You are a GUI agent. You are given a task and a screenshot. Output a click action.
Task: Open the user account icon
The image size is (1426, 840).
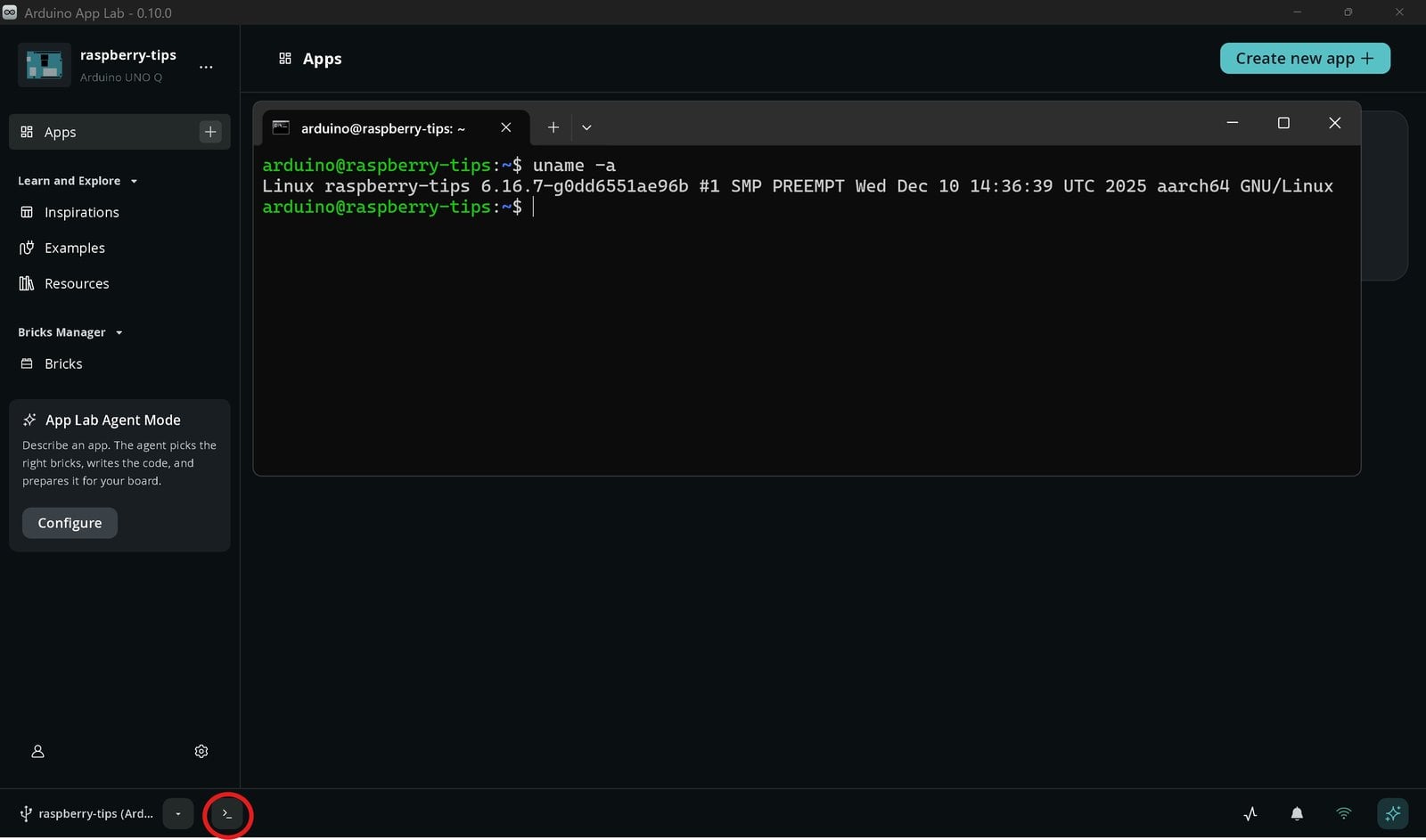37,752
